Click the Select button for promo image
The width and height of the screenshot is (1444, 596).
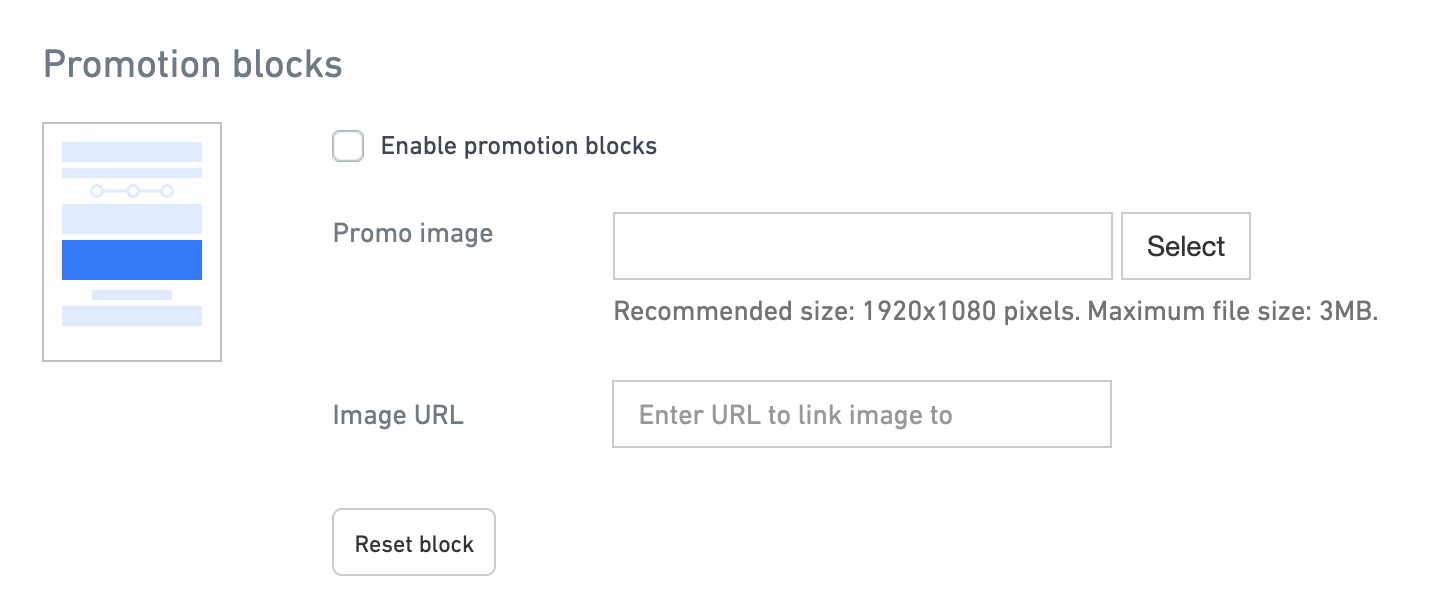click(x=1186, y=246)
